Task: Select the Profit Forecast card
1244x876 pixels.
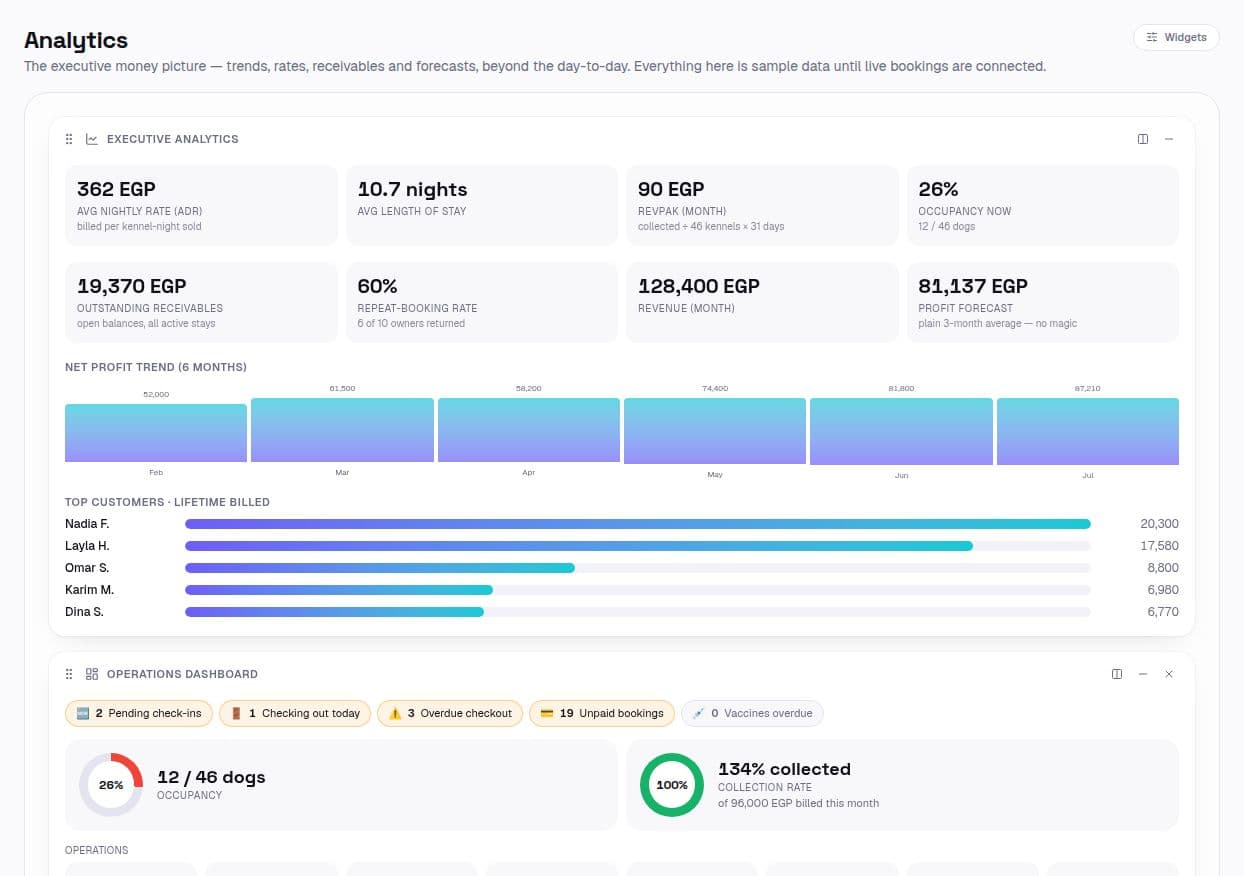Action: click(1043, 302)
